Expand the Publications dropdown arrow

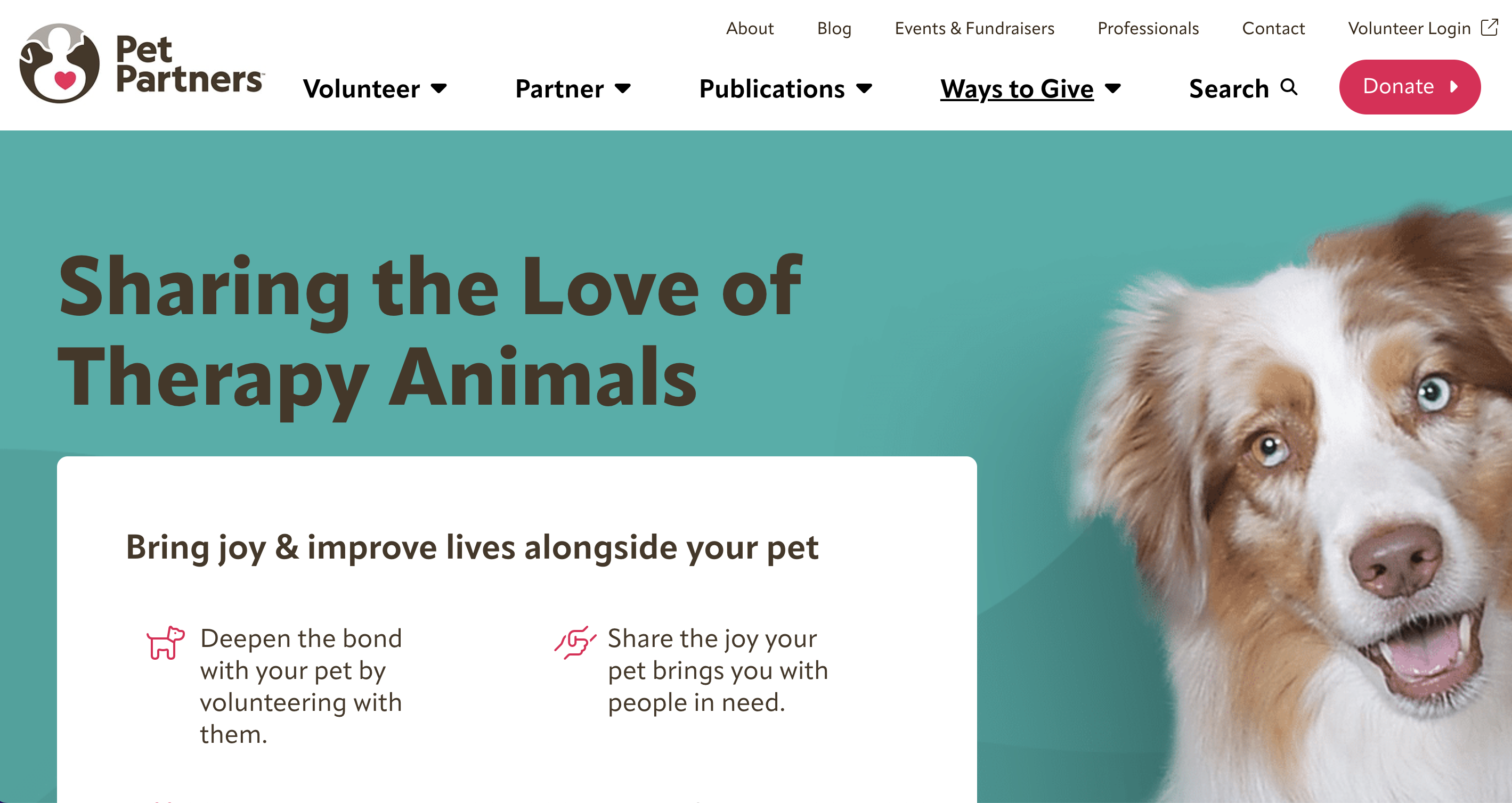(x=864, y=88)
